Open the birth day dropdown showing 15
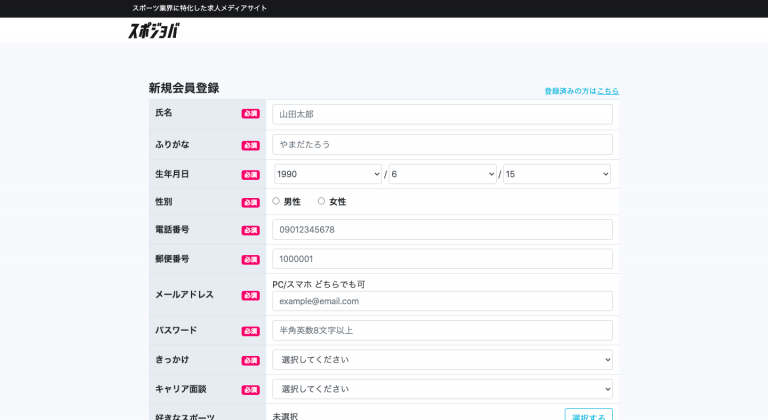This screenshot has width=768, height=420. click(557, 174)
